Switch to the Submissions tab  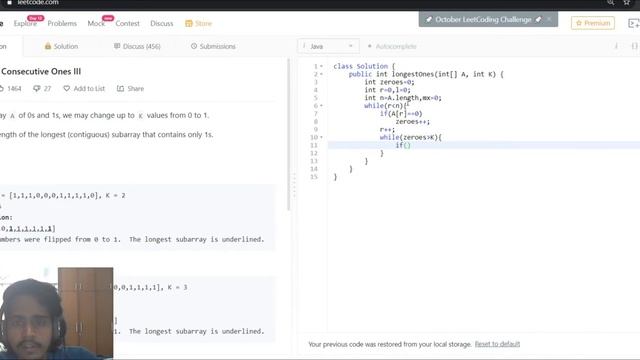pyautogui.click(x=213, y=47)
